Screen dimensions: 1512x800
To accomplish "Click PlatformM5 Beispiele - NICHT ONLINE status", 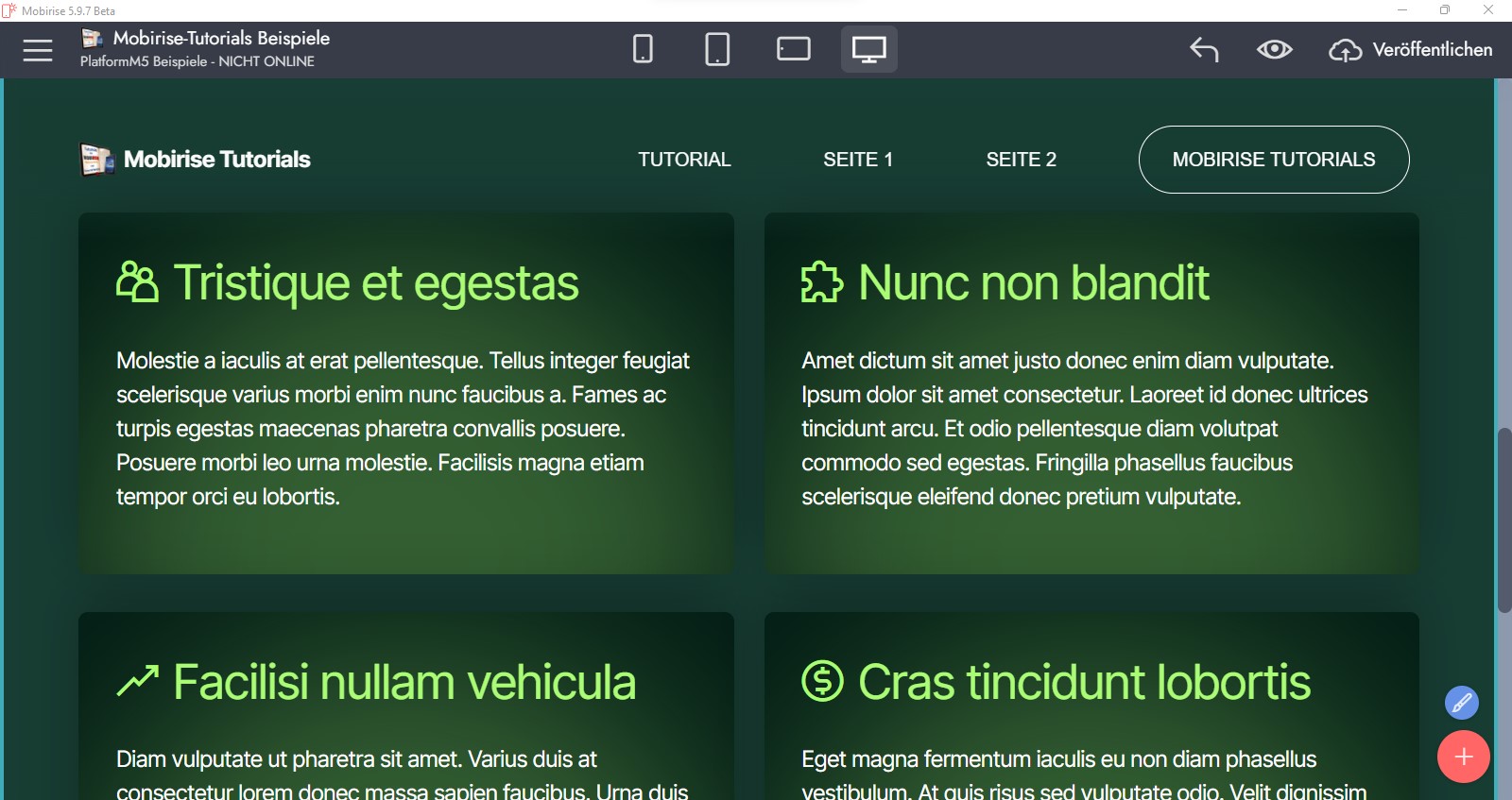I will (198, 61).
